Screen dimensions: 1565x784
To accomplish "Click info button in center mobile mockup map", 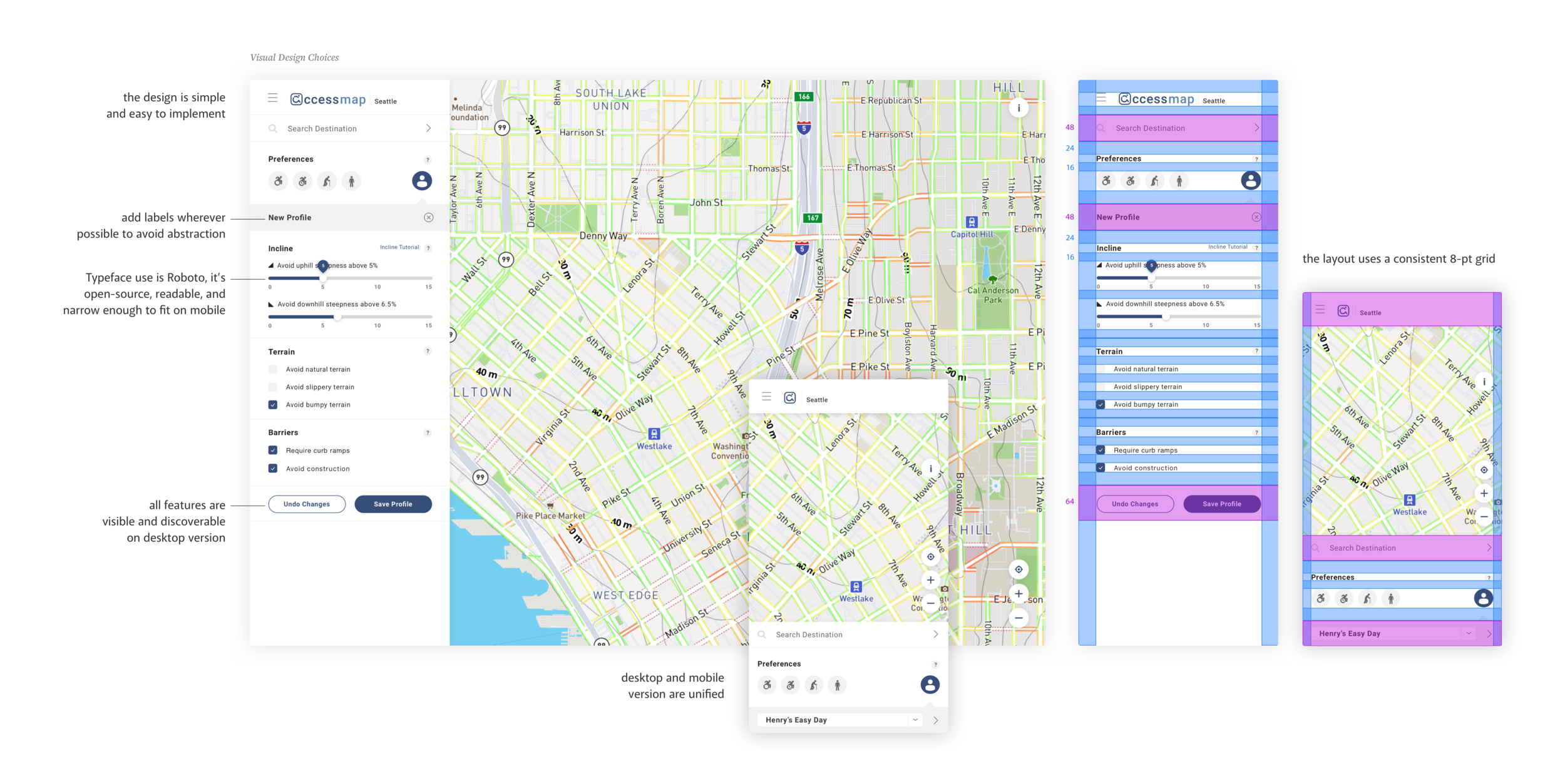I will 931,469.
